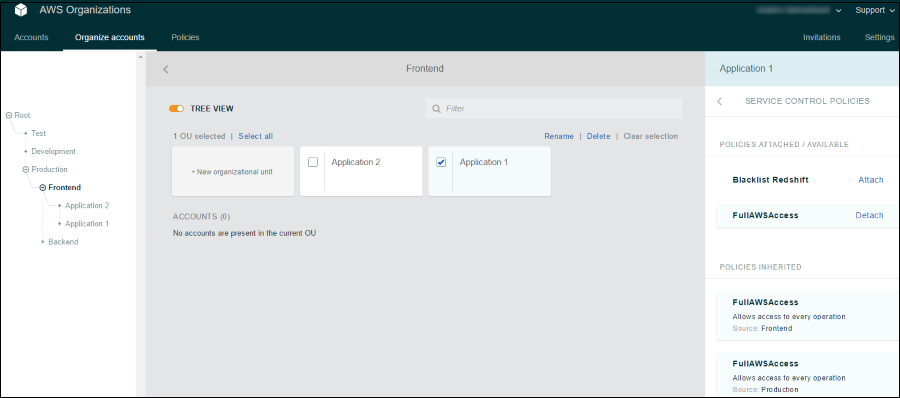
Task: Click the '1 OU selected' text
Action: 199,136
